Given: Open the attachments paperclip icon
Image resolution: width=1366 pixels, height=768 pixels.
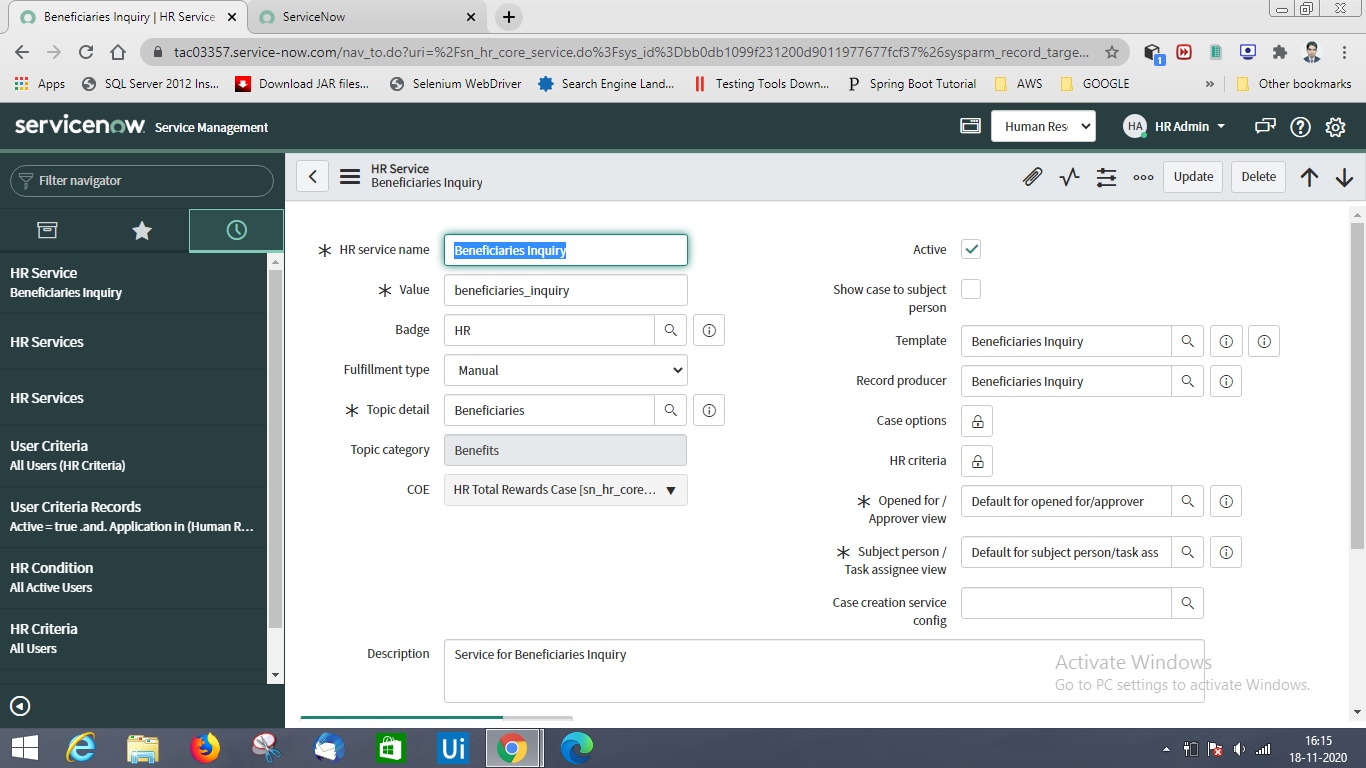Looking at the screenshot, I should pos(1032,177).
